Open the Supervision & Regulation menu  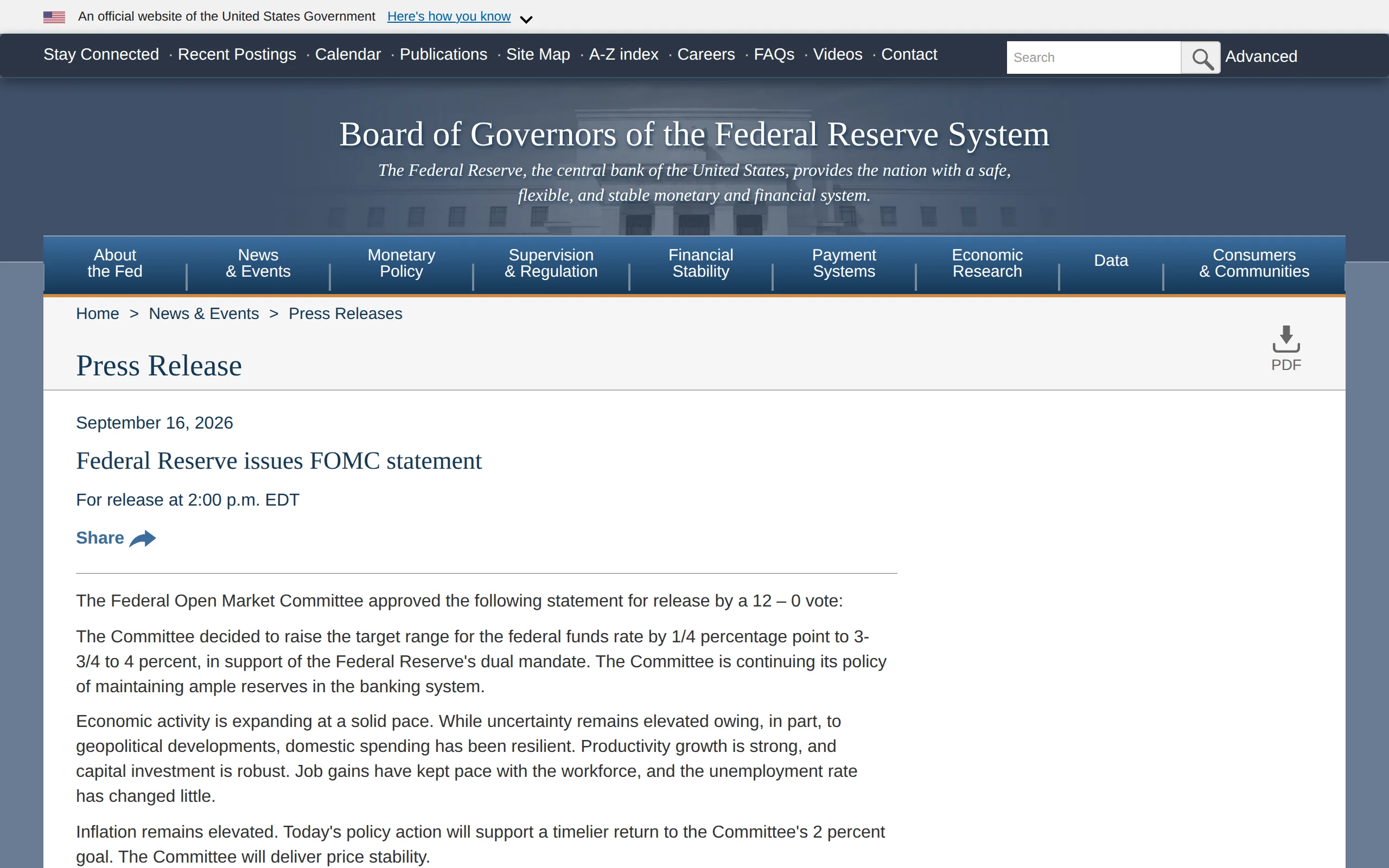pos(551,264)
